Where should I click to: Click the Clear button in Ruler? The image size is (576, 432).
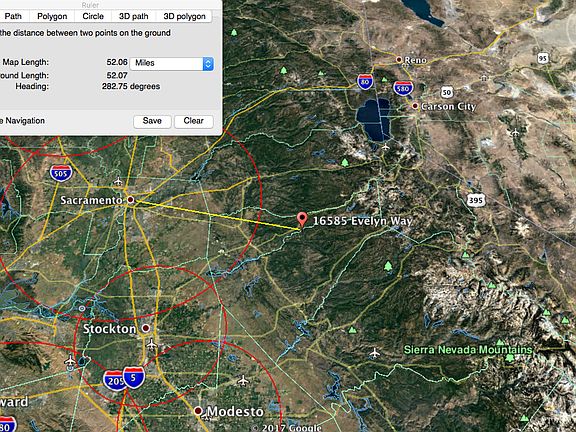point(194,121)
